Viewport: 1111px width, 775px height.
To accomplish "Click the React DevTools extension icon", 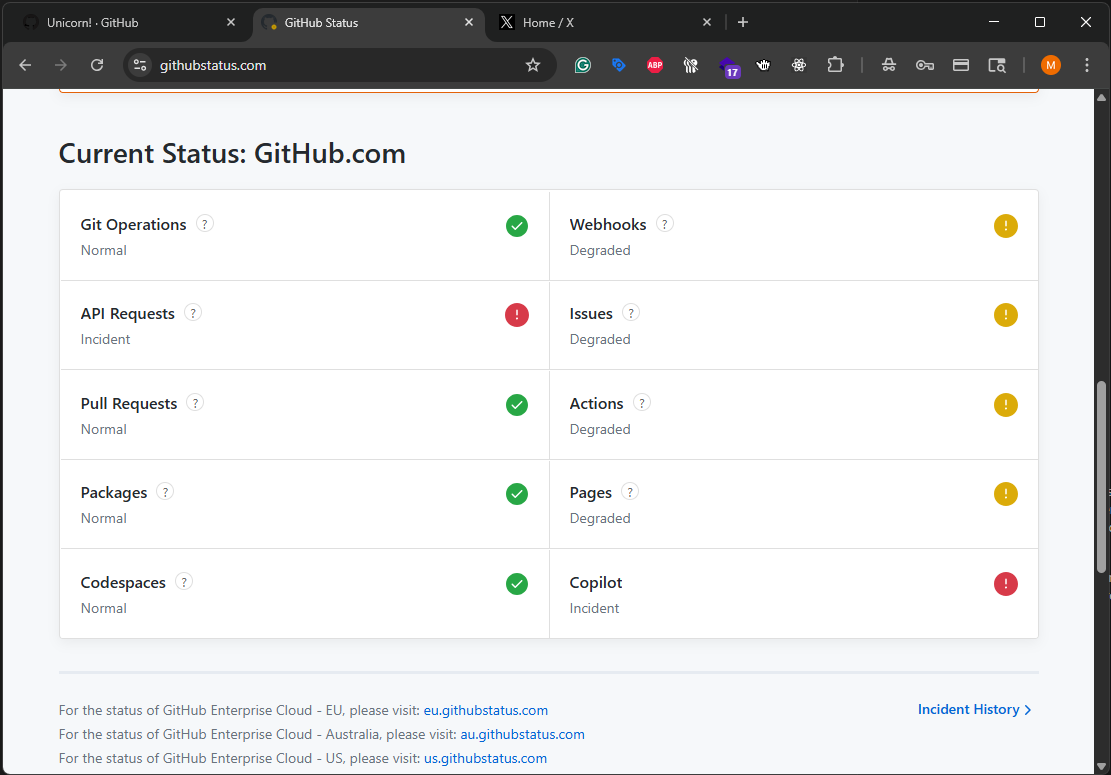I will pyautogui.click(x=799, y=65).
